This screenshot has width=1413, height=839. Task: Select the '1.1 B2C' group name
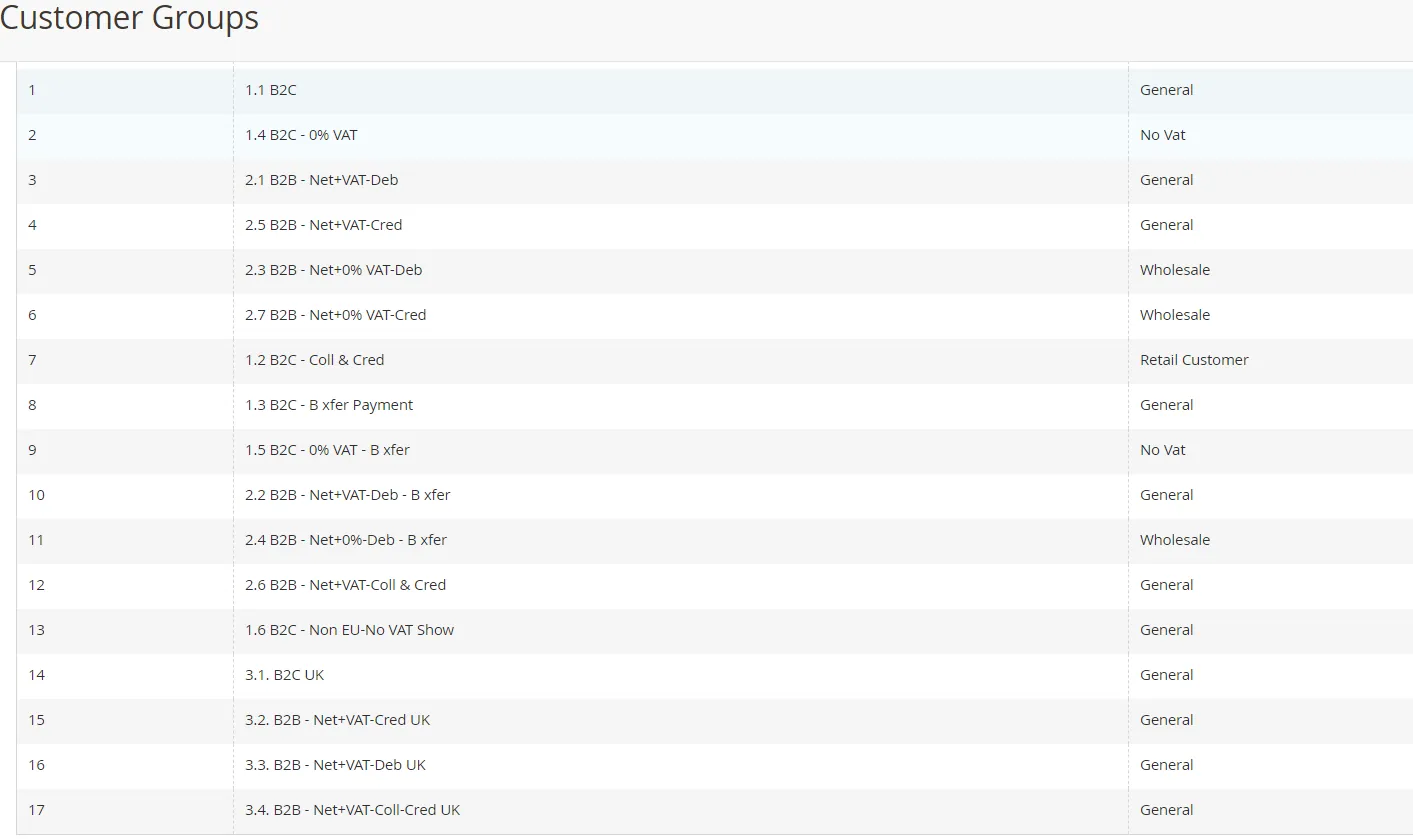click(x=271, y=90)
